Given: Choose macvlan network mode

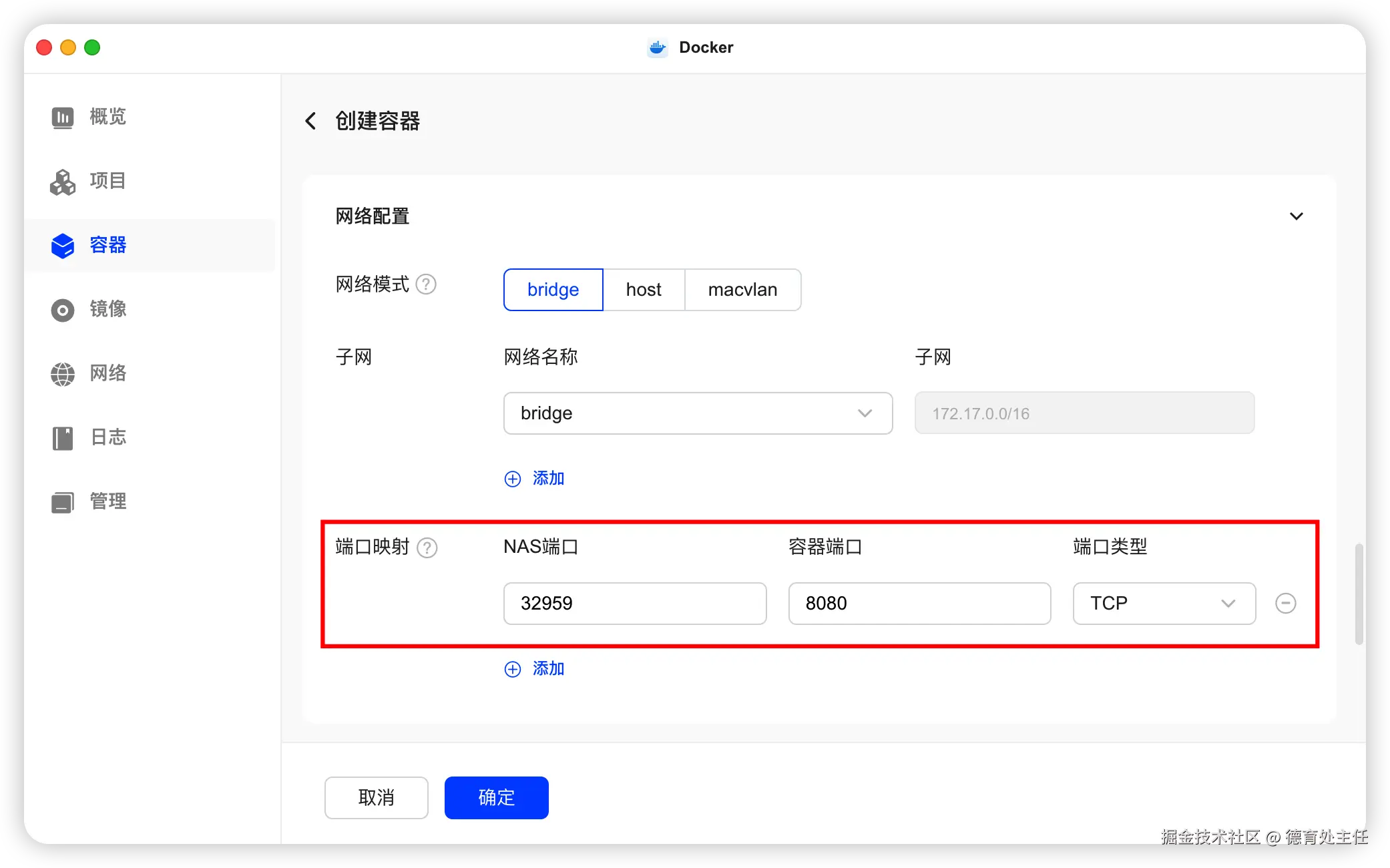Looking at the screenshot, I should pyautogui.click(x=742, y=290).
